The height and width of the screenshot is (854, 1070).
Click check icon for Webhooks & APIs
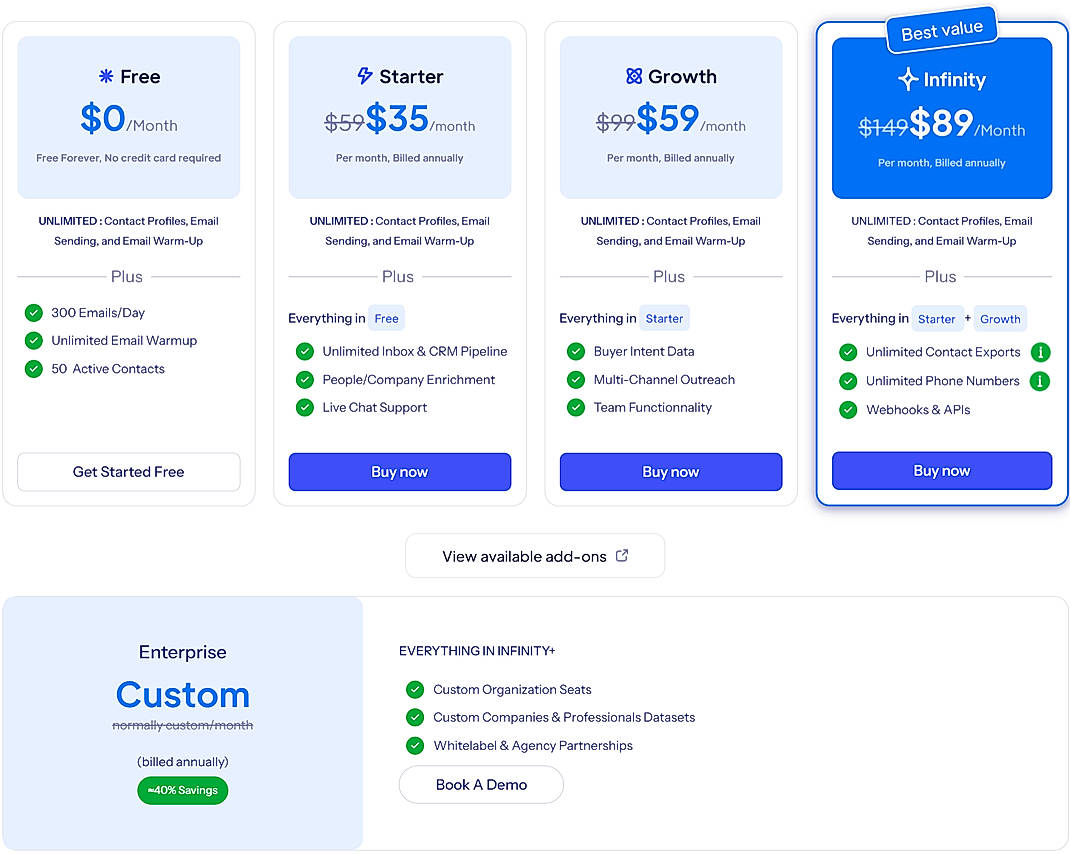[848, 410]
